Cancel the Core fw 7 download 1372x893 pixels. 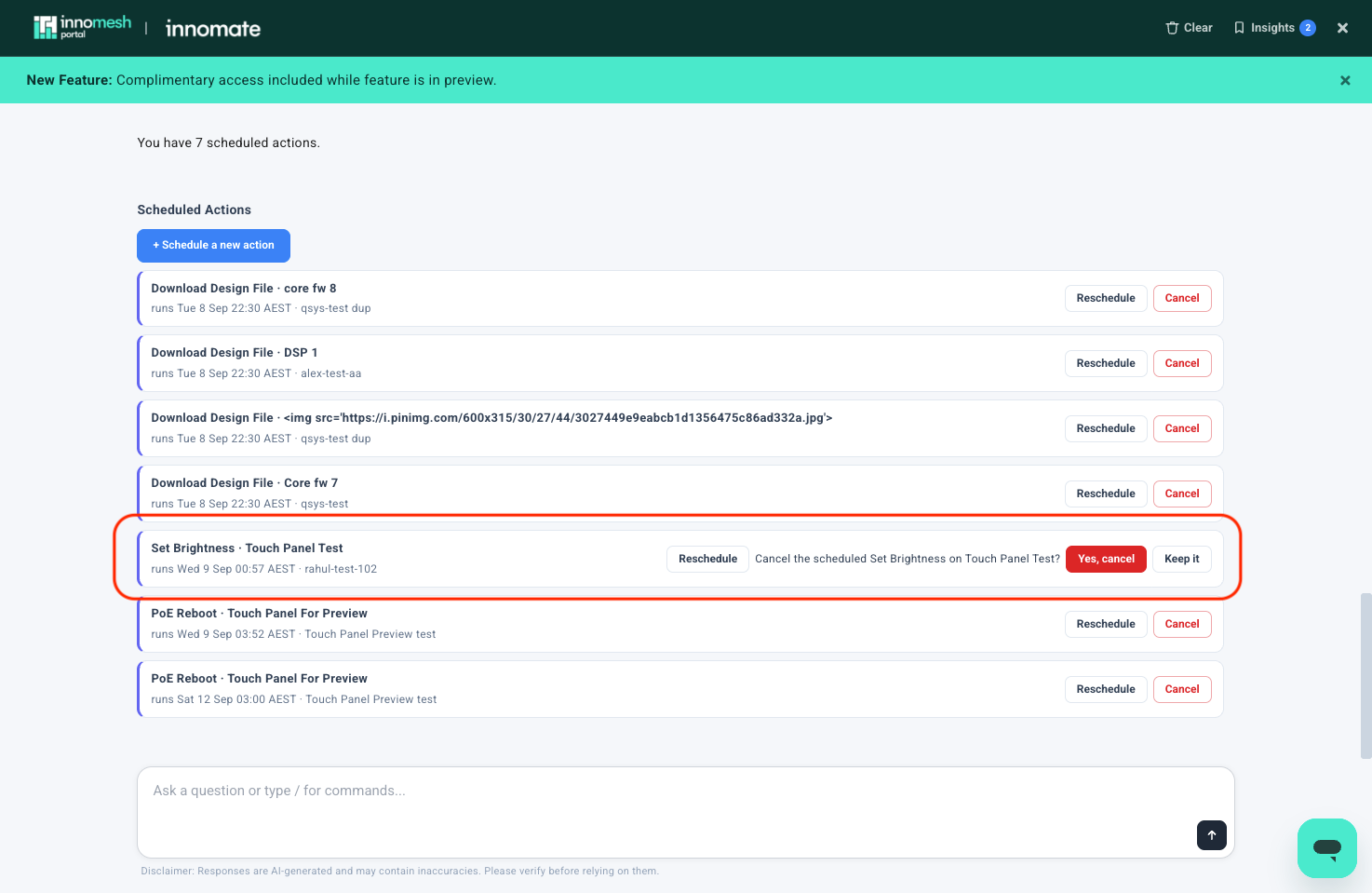[x=1182, y=494]
